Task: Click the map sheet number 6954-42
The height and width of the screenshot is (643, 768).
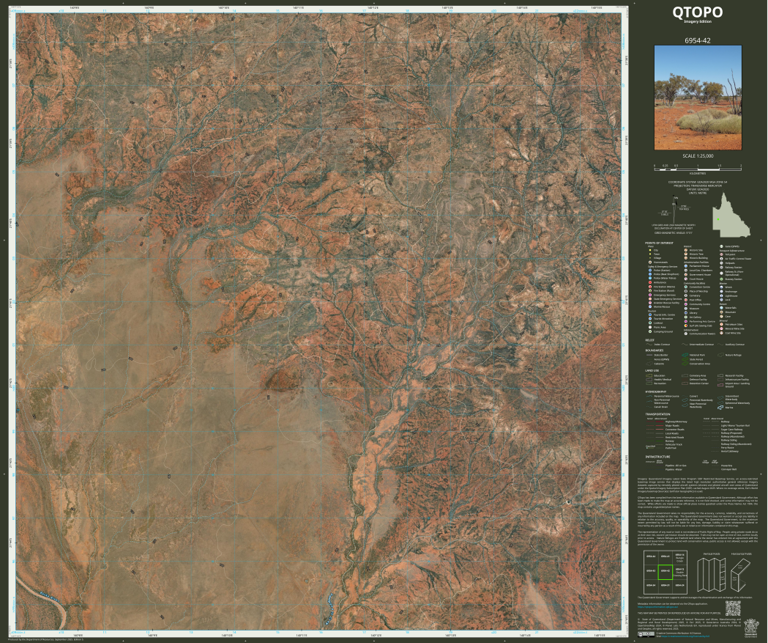Action: pyautogui.click(x=697, y=41)
